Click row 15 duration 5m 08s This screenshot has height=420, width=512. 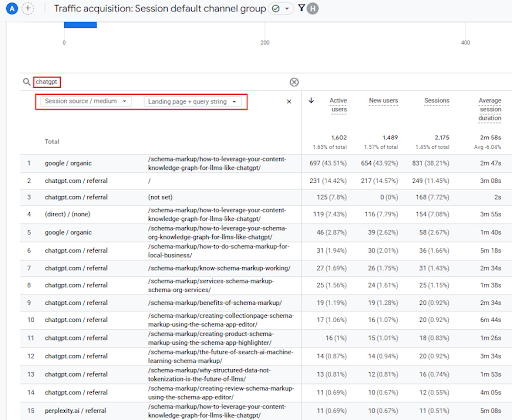tap(490, 411)
